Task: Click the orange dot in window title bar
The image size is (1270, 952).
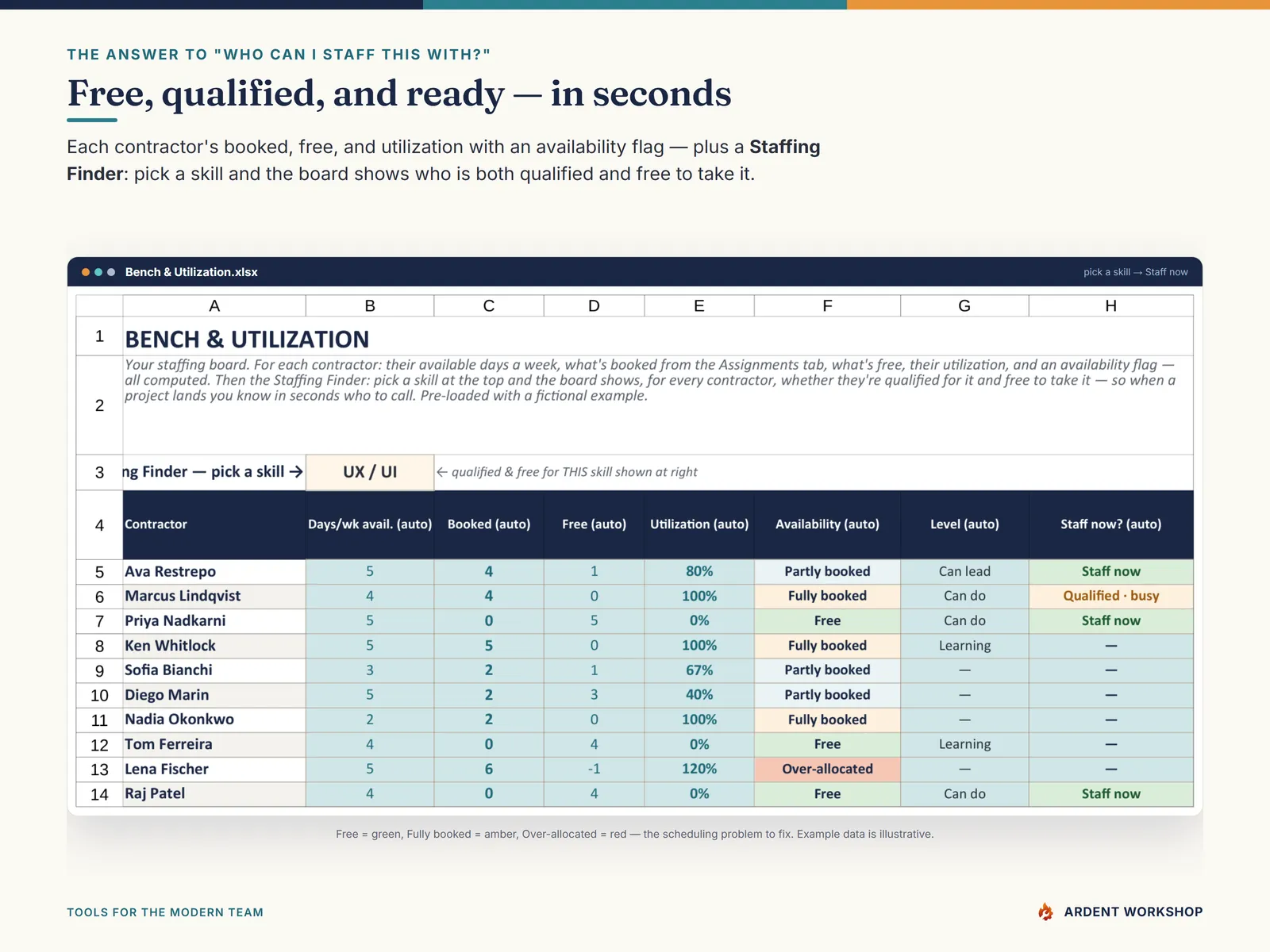Action: pos(86,272)
